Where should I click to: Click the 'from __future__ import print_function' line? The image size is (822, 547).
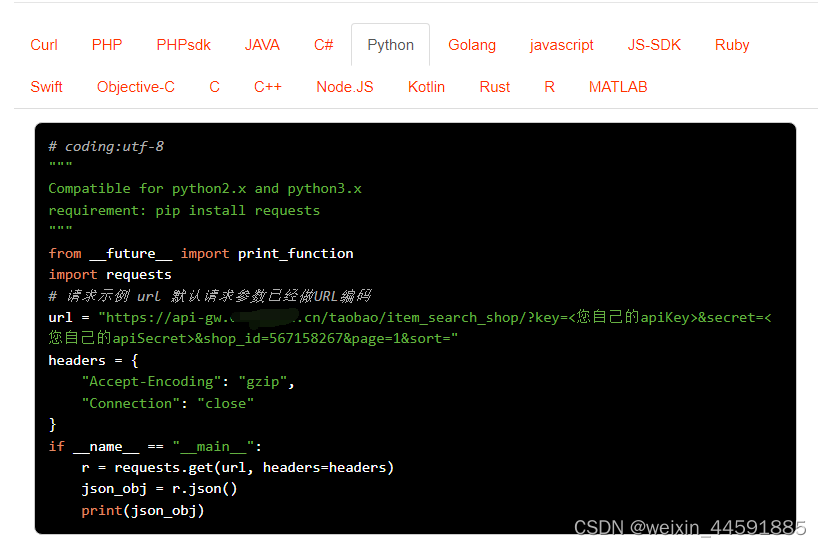(201, 254)
